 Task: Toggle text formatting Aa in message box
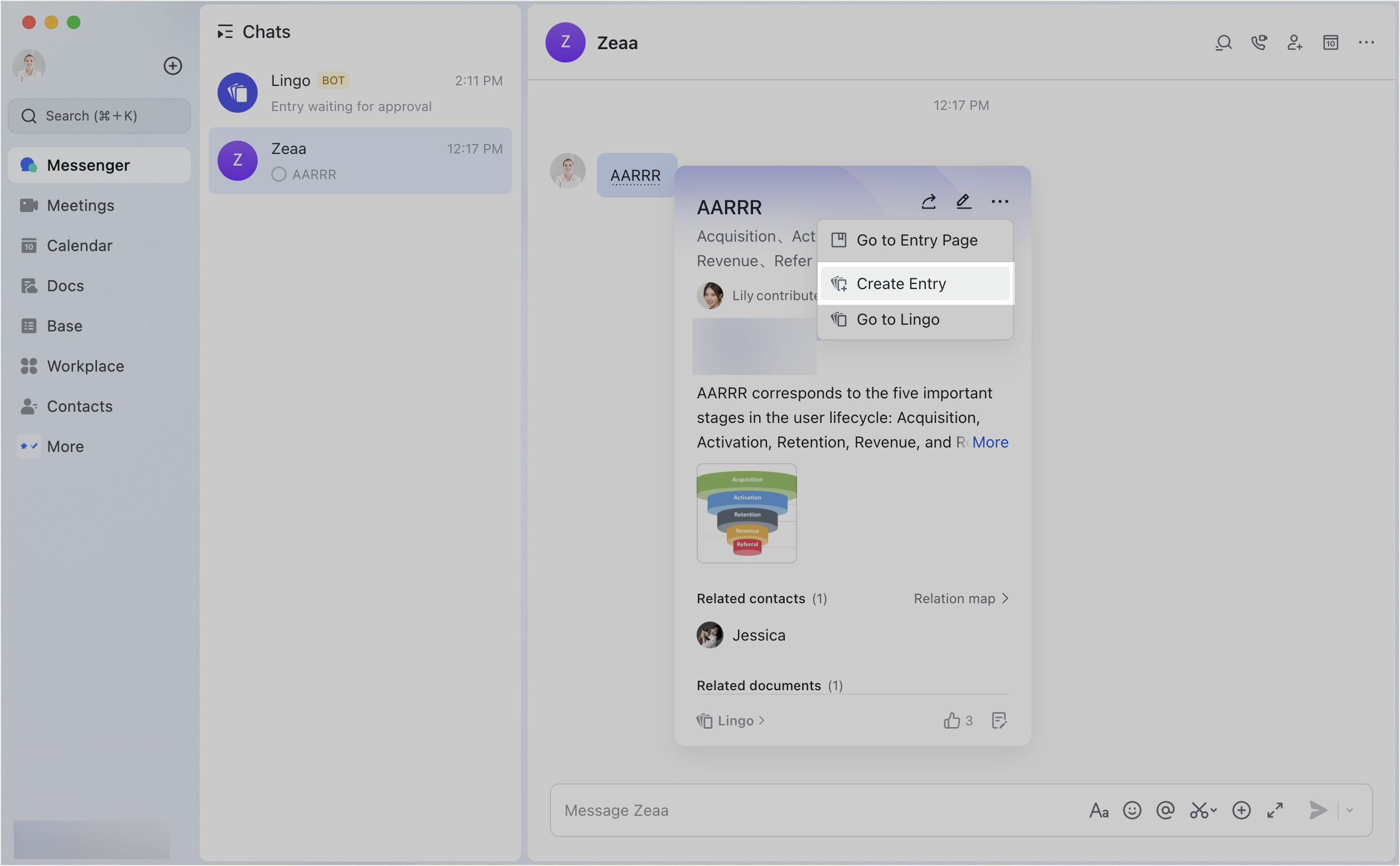tap(1098, 810)
